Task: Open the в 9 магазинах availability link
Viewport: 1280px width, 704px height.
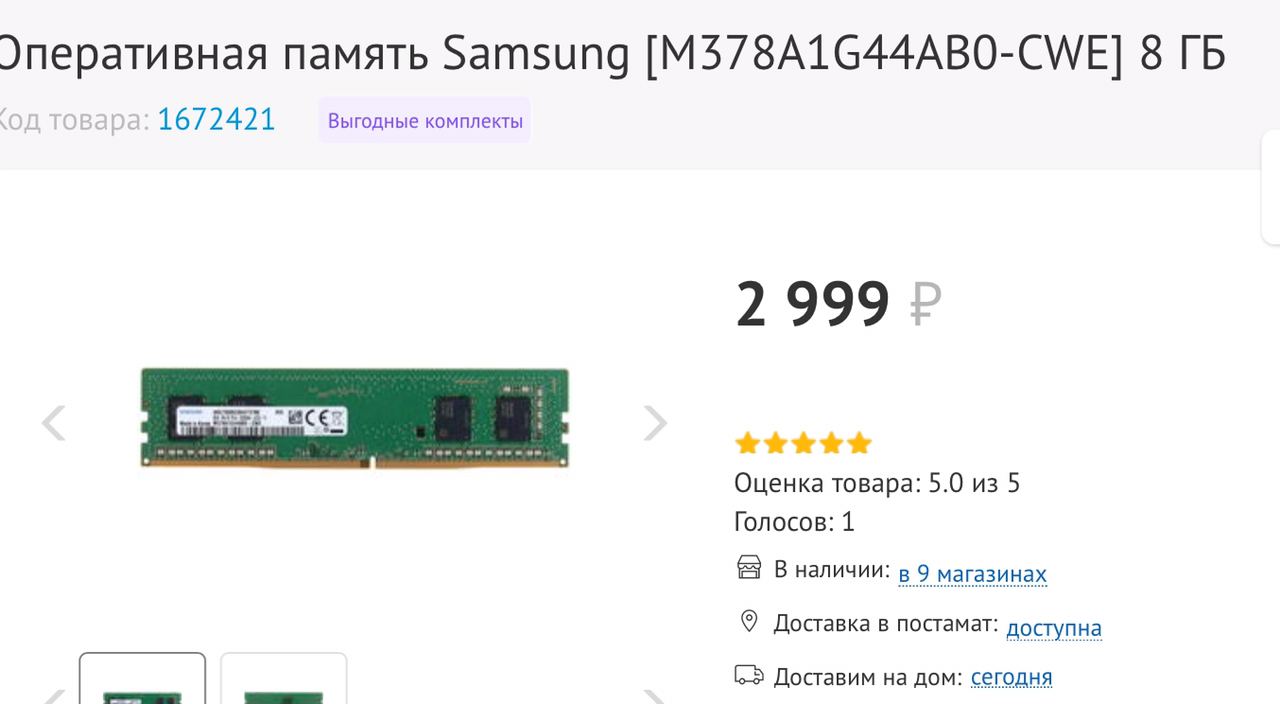Action: [972, 574]
